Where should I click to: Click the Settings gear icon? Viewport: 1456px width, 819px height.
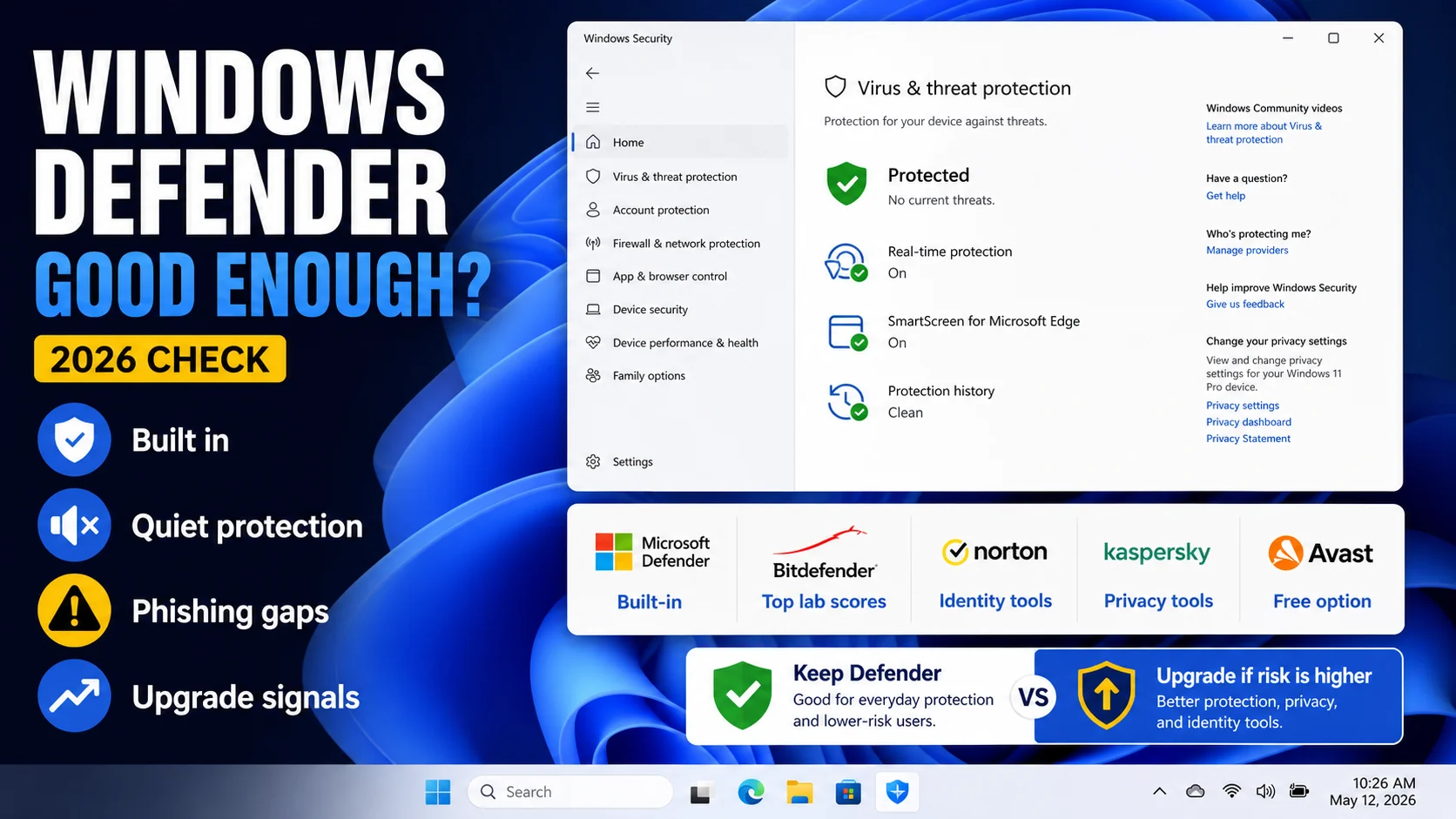[593, 461]
